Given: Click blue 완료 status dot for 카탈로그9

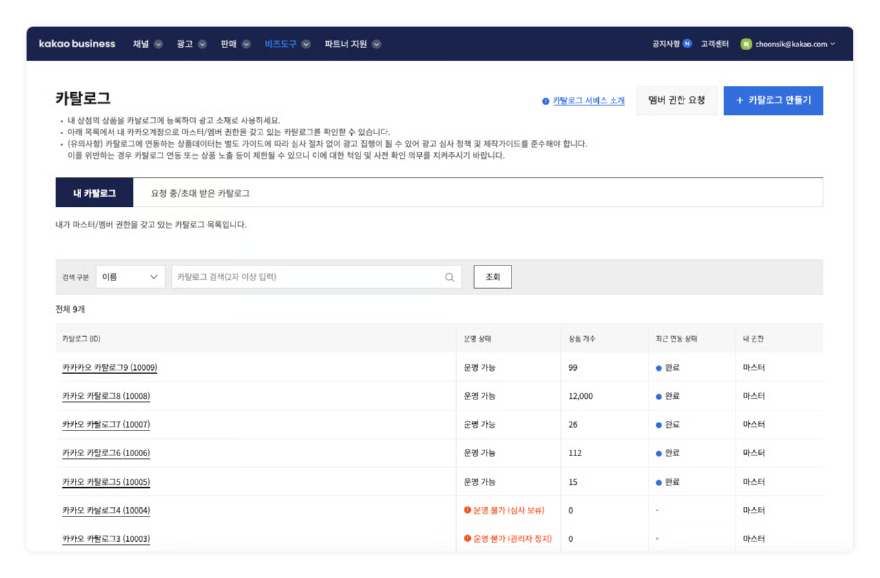Looking at the screenshot, I should 659,368.
